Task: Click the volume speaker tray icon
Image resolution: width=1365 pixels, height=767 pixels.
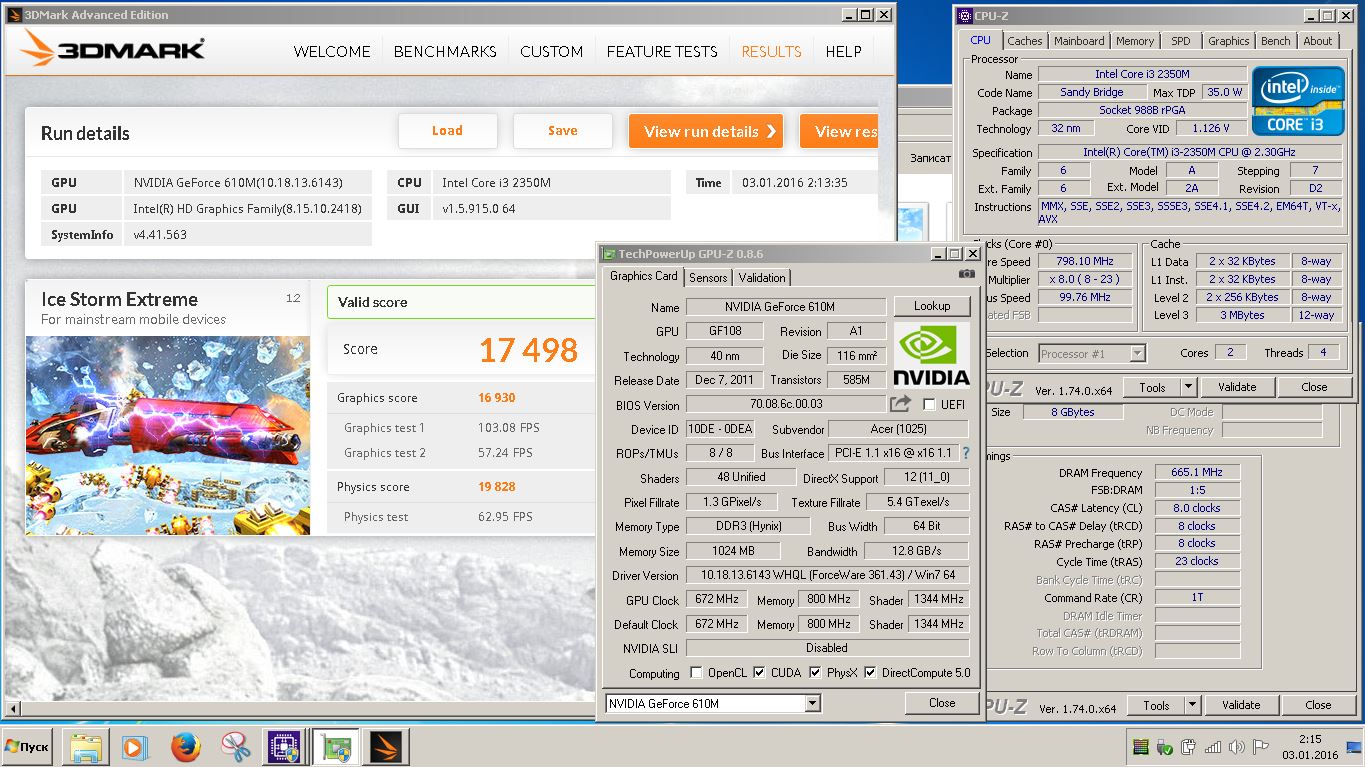Action: point(1236,747)
